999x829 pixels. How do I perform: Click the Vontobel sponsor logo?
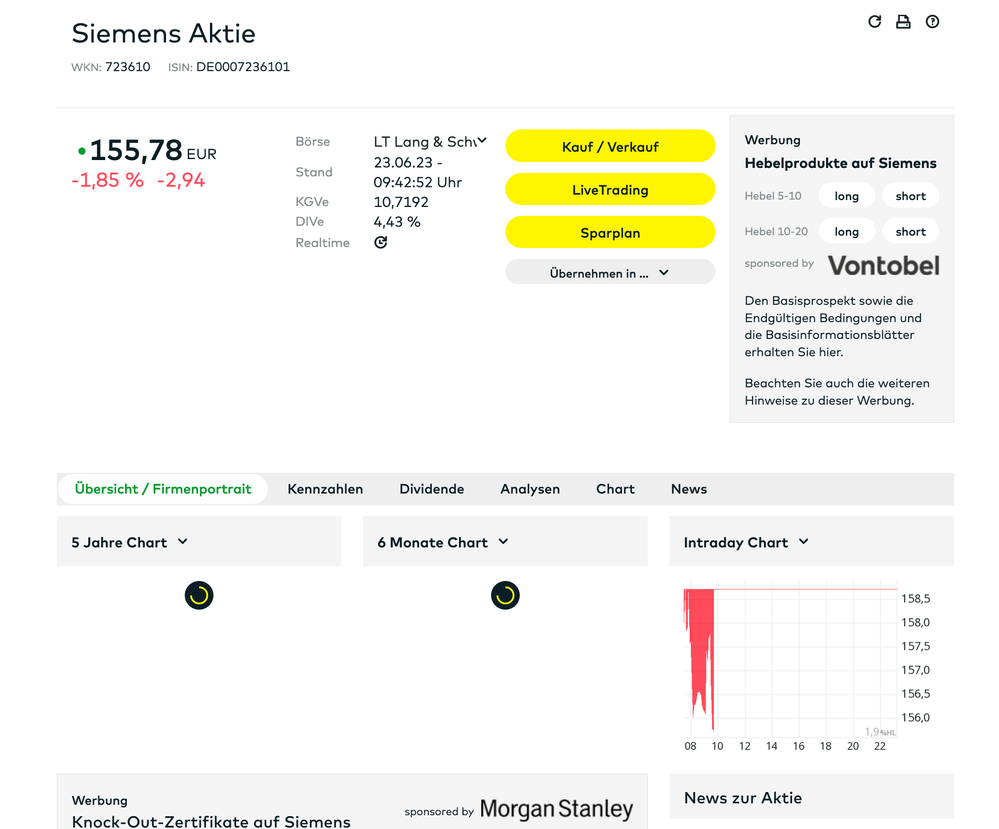[x=883, y=265]
